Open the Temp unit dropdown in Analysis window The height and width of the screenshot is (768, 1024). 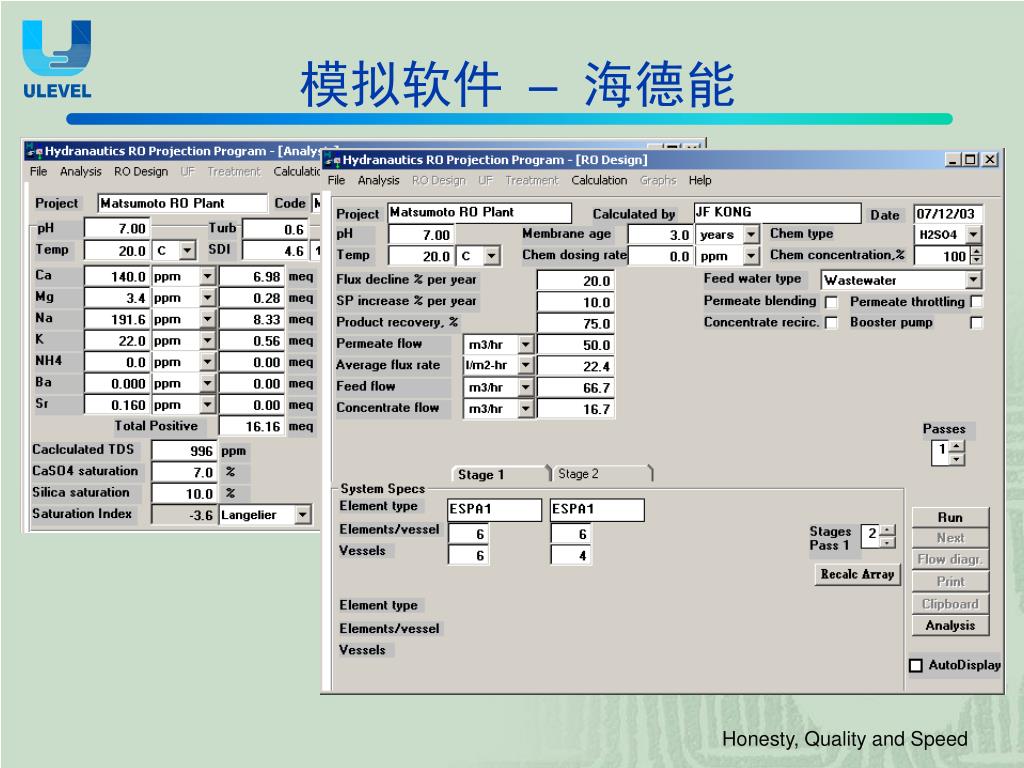[187, 250]
